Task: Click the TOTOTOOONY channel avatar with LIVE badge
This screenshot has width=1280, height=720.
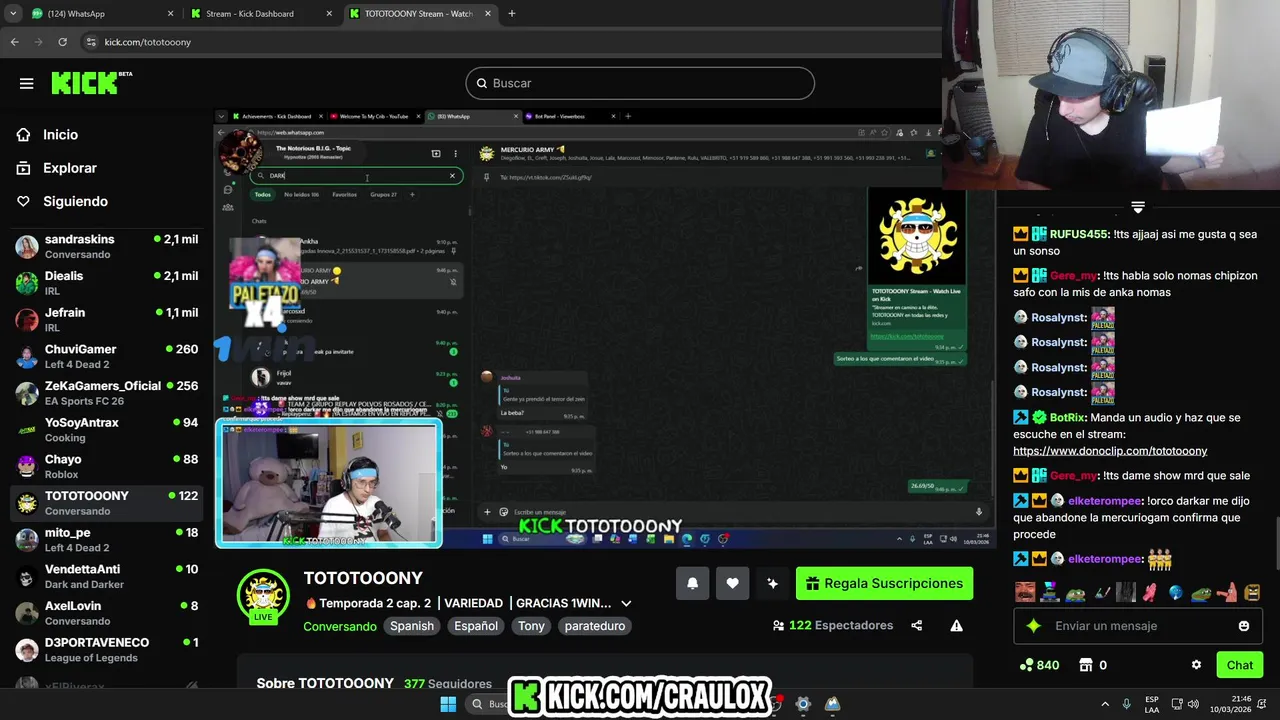Action: tap(263, 596)
